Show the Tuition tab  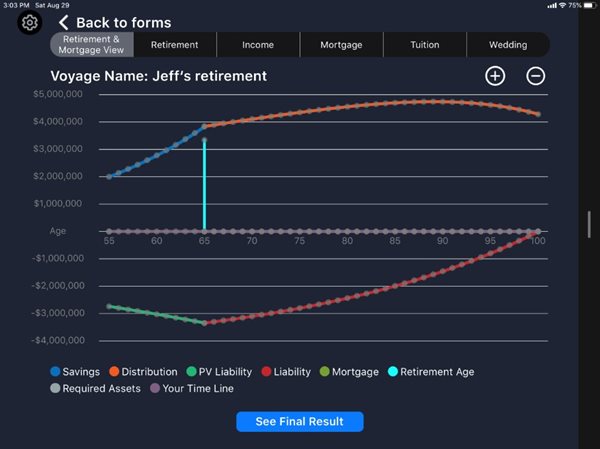pyautogui.click(x=424, y=45)
